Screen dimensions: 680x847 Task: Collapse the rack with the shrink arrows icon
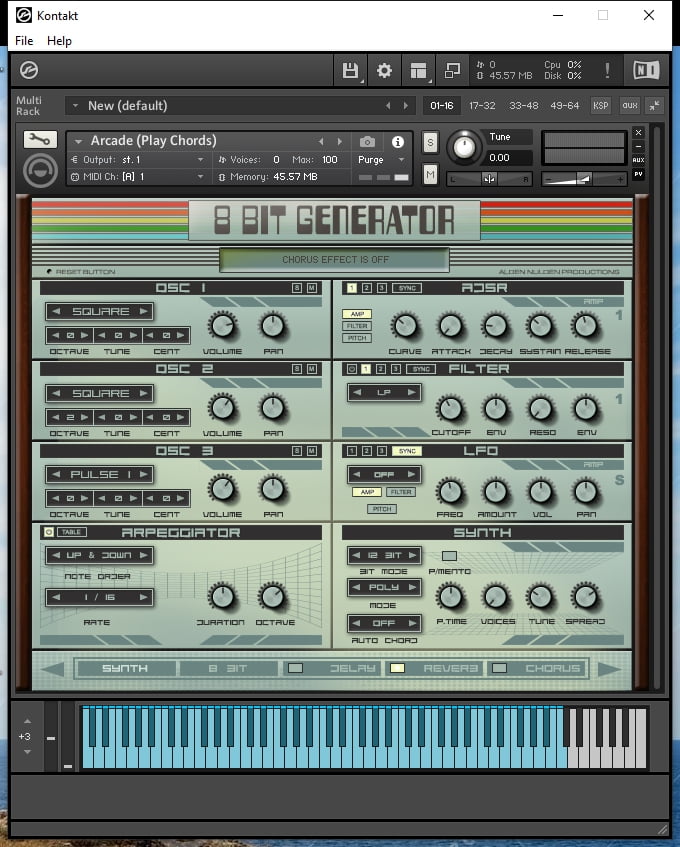click(x=655, y=106)
